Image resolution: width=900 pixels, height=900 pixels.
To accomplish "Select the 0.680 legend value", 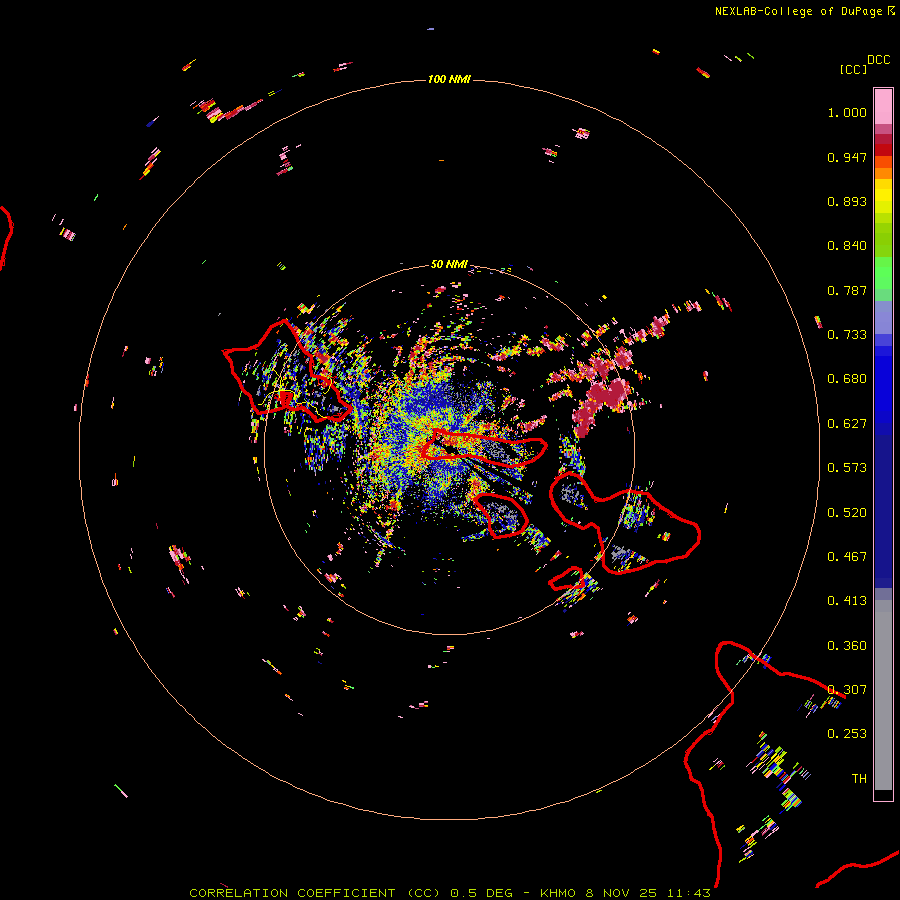I will [x=847, y=379].
